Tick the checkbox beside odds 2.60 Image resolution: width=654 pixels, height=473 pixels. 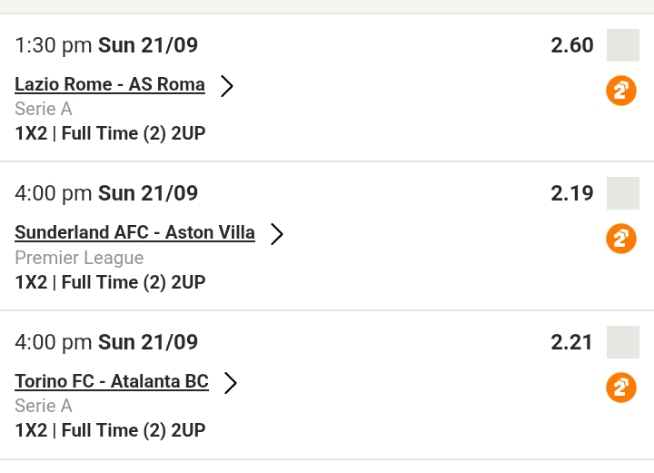tap(622, 46)
